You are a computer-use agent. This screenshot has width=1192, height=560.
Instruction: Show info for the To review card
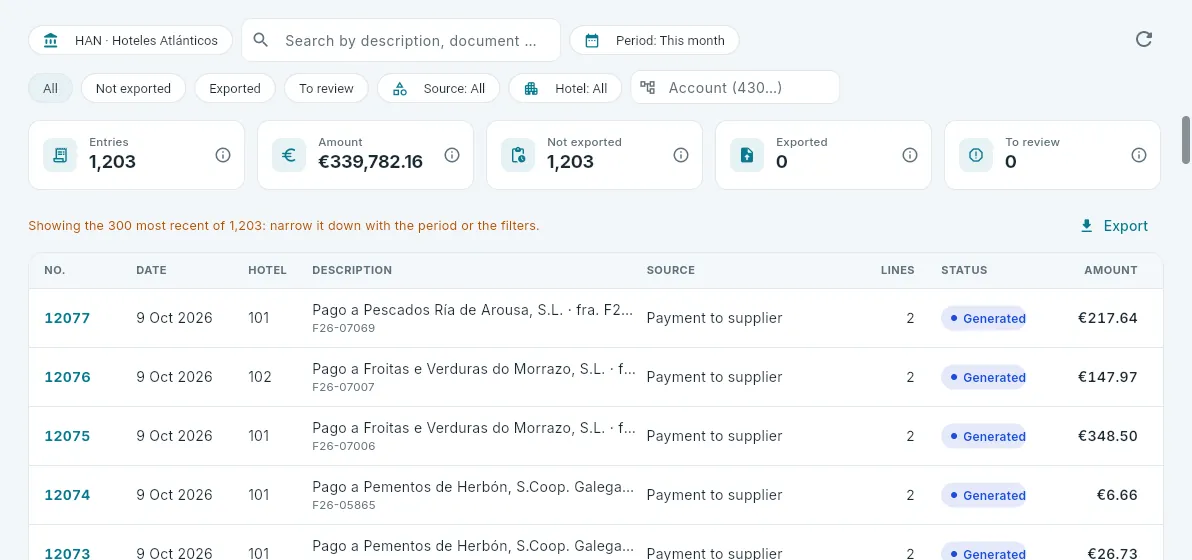click(1139, 155)
